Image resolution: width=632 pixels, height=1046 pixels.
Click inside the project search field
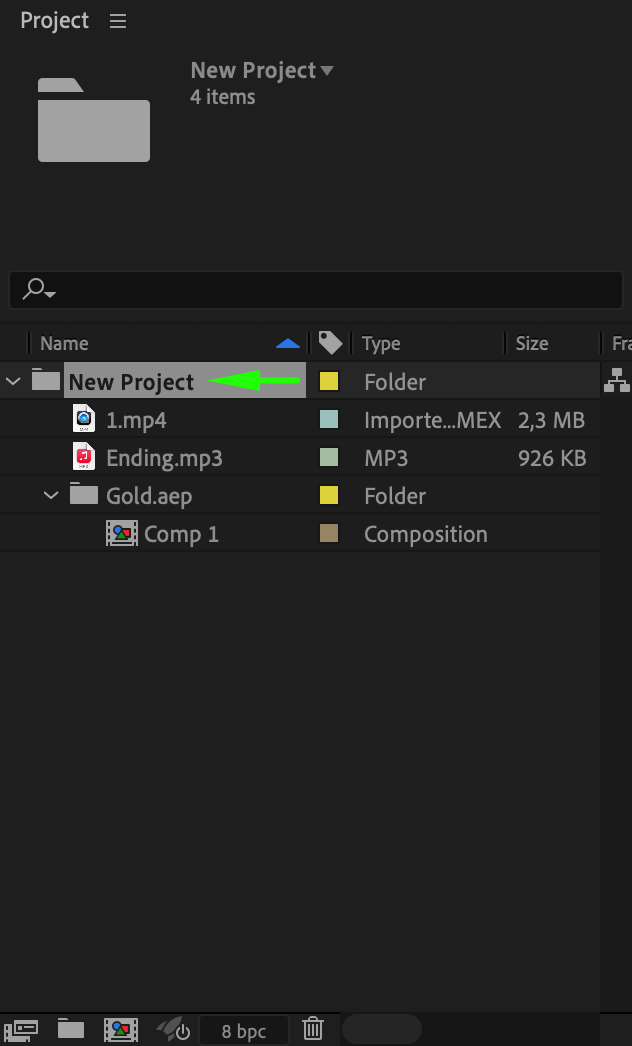click(330, 290)
